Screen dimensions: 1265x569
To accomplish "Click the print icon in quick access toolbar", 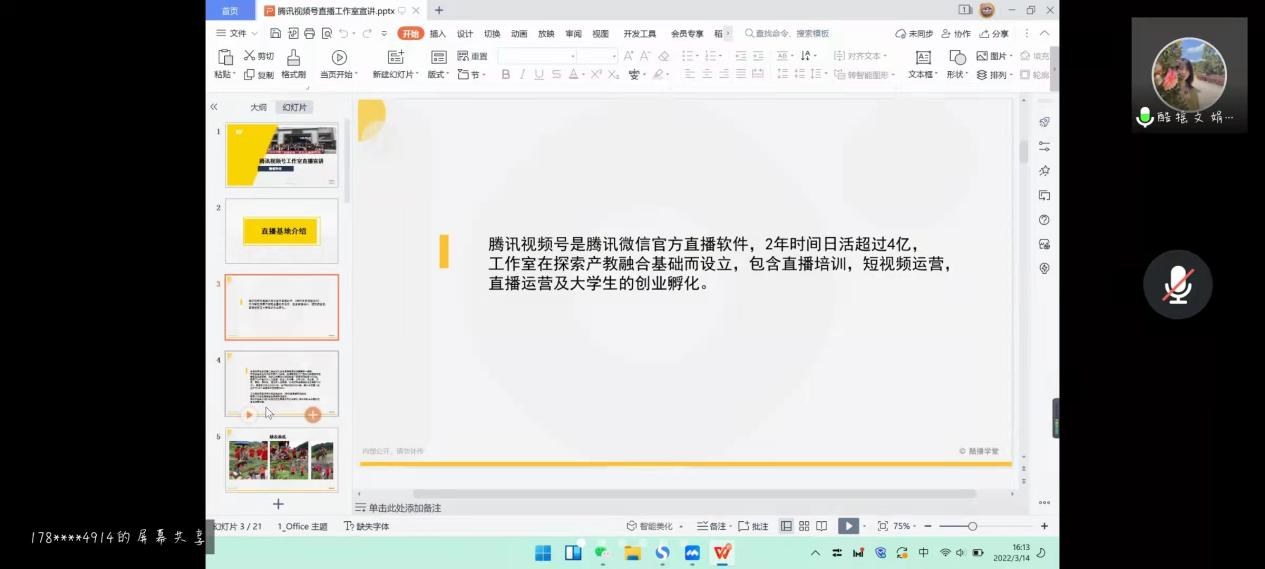I will [x=309, y=33].
